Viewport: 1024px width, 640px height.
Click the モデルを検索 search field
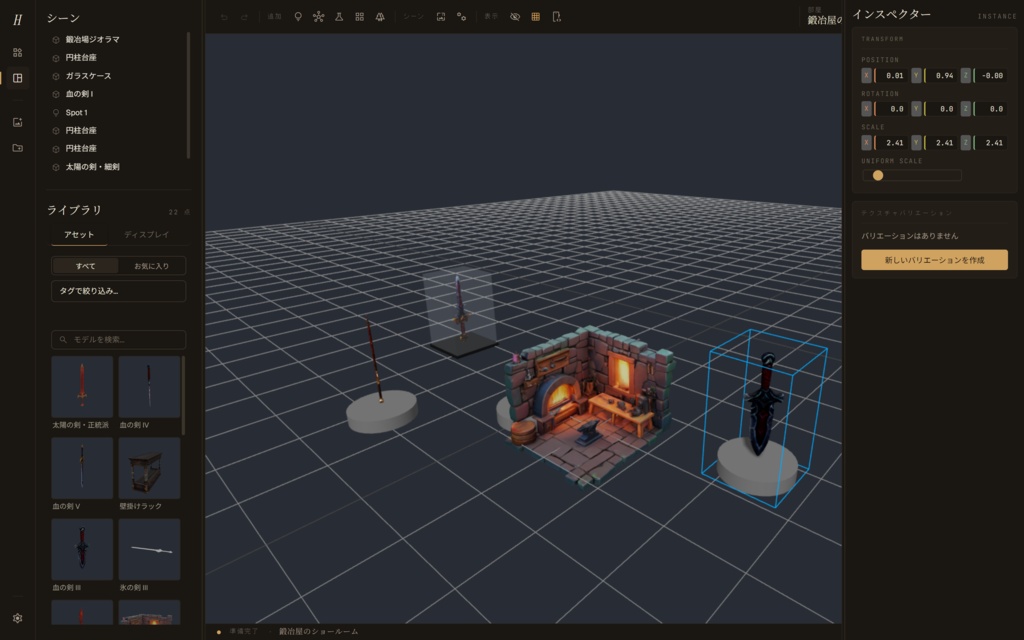tap(118, 340)
